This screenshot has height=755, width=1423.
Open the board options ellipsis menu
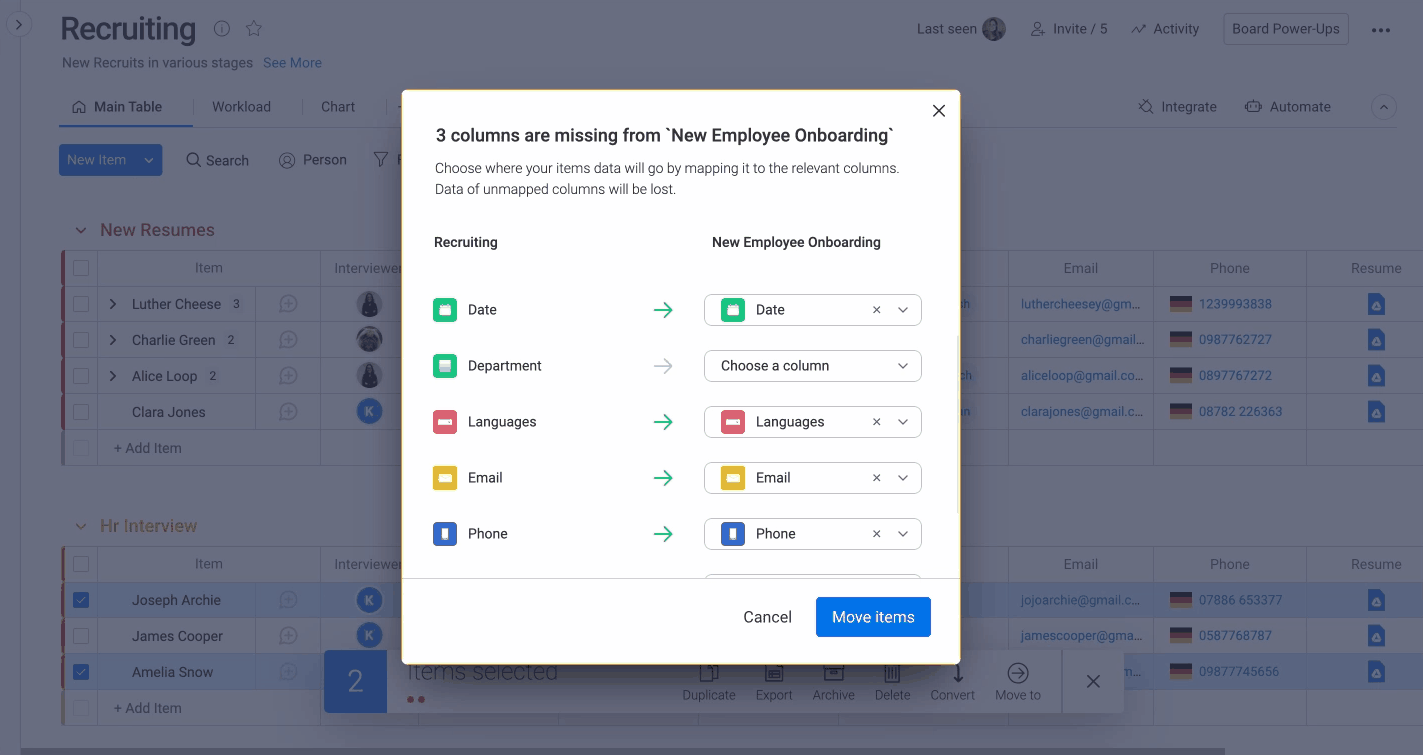[1380, 30]
